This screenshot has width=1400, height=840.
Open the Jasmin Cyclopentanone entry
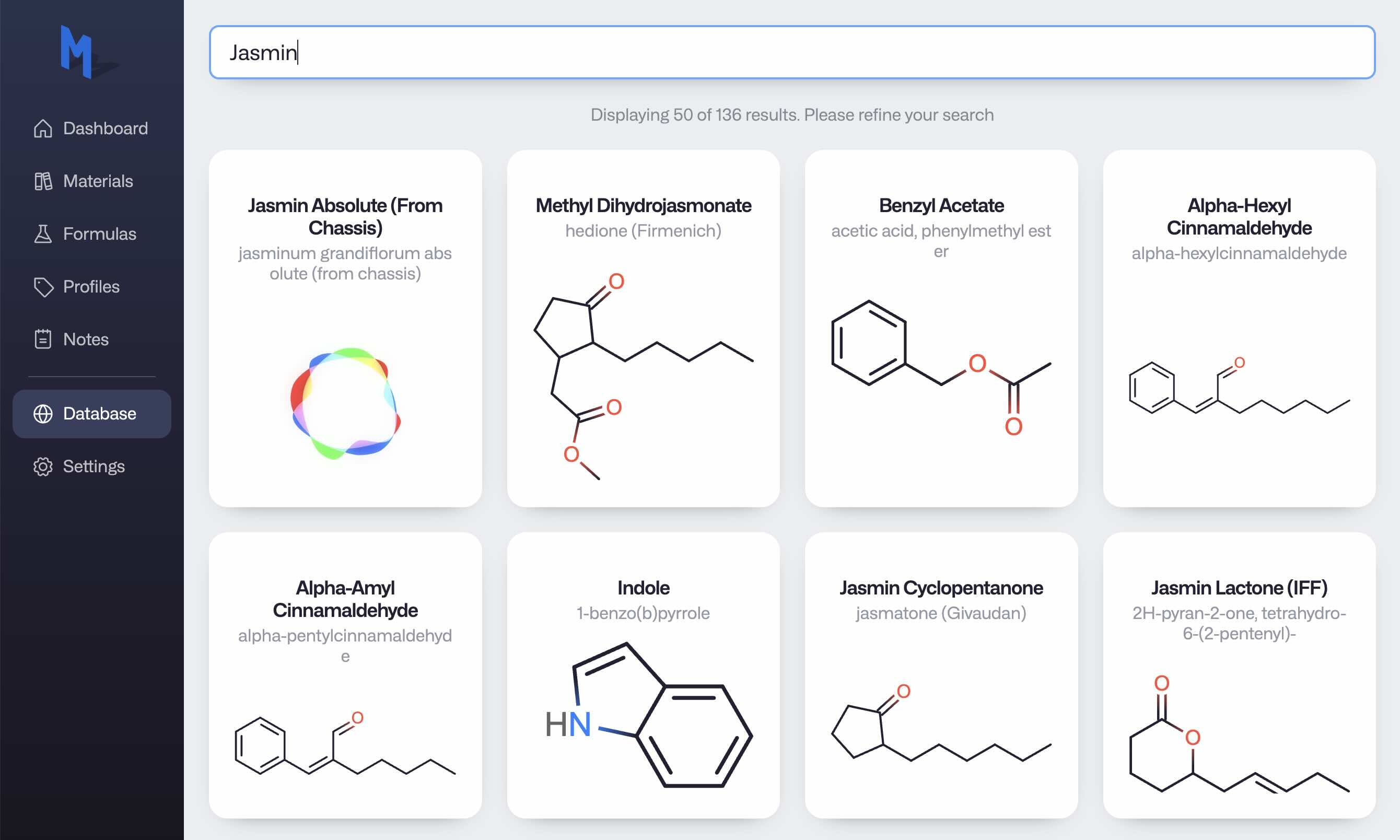[x=941, y=679]
